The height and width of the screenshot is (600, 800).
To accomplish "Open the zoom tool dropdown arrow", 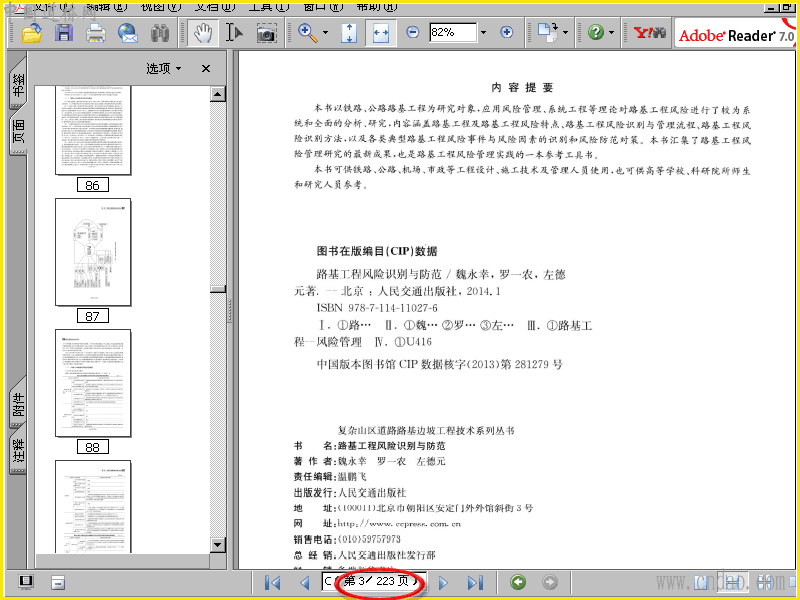I will point(326,33).
